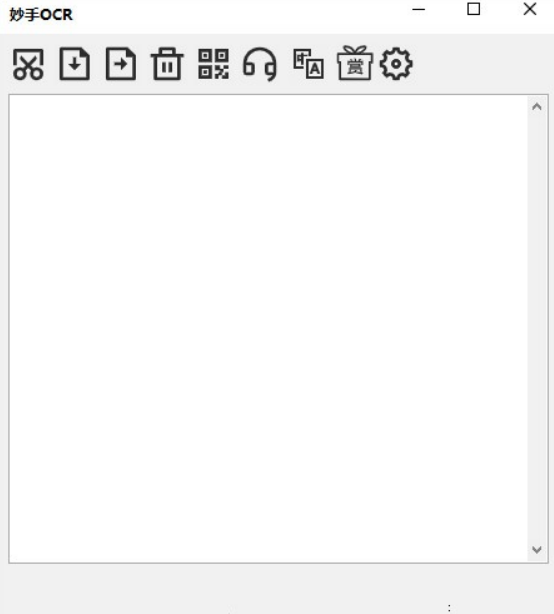The height and width of the screenshot is (614, 554).
Task: Start a screenshot capture with the scissors icon
Action: 28,64
